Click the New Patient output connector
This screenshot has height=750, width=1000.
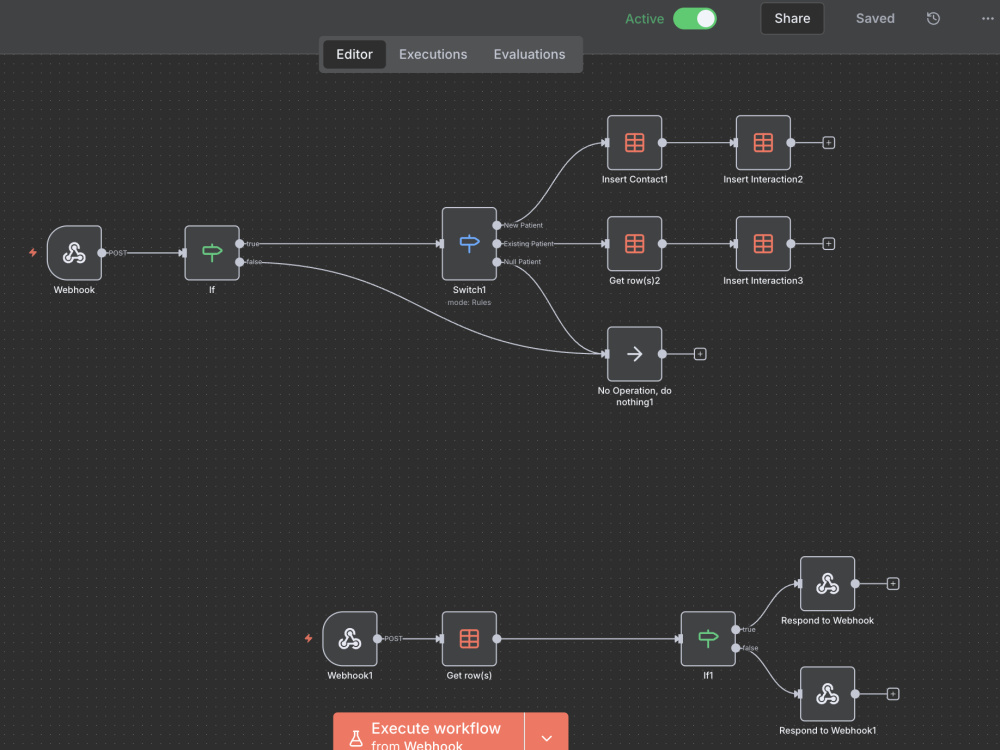click(497, 225)
